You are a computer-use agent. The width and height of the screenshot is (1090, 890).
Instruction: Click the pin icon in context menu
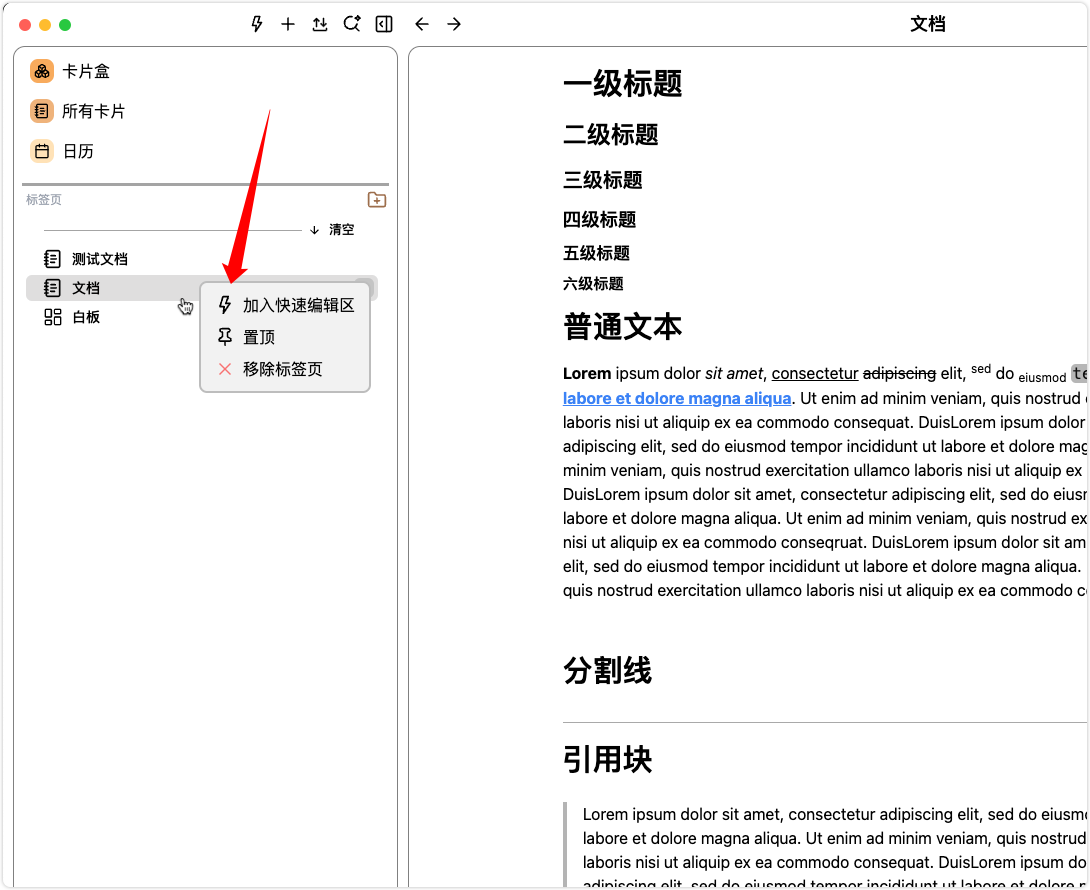coord(225,337)
